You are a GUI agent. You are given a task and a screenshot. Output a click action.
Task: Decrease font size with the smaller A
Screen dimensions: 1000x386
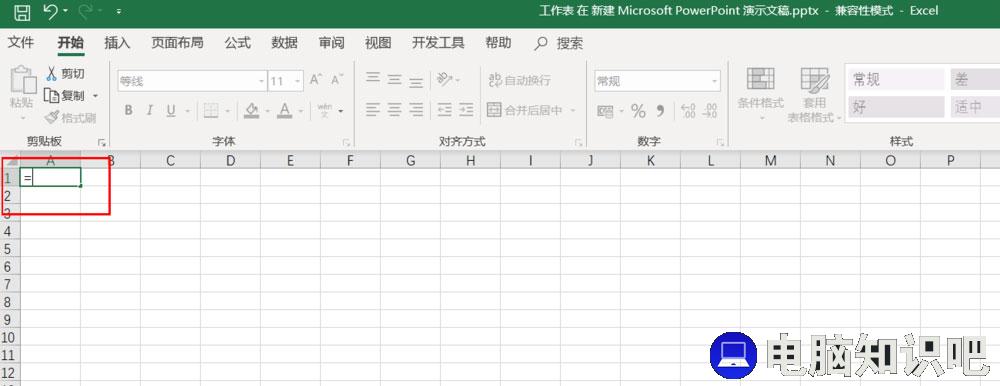(337, 80)
